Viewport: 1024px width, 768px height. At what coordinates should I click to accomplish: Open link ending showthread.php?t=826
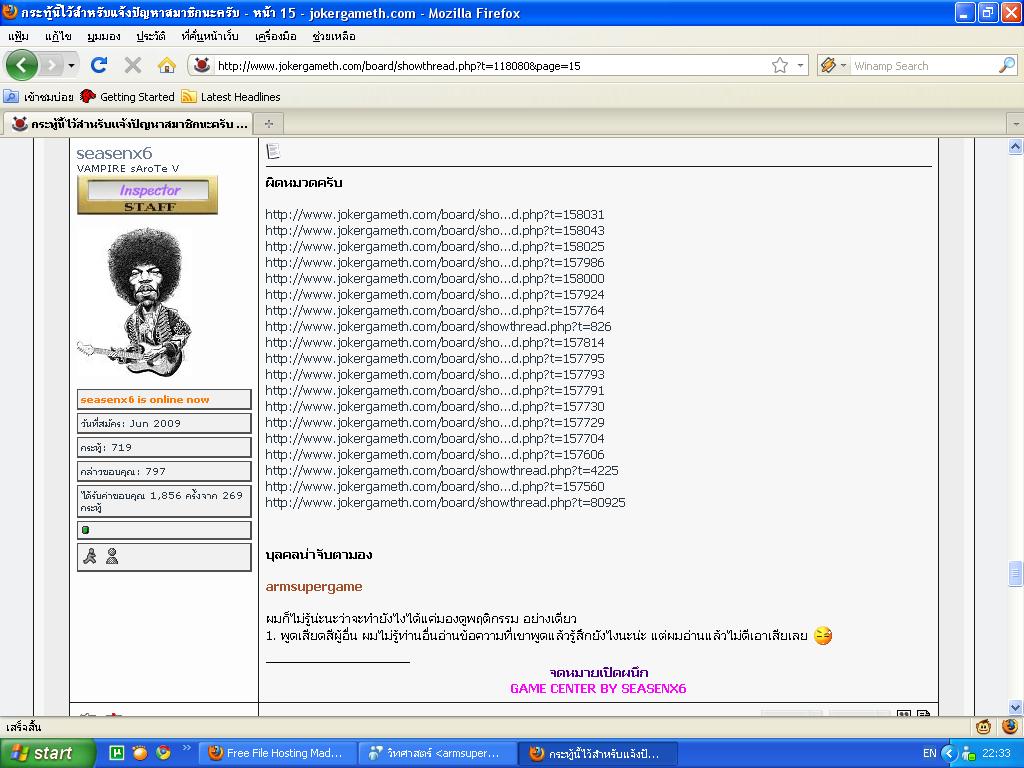[438, 327]
